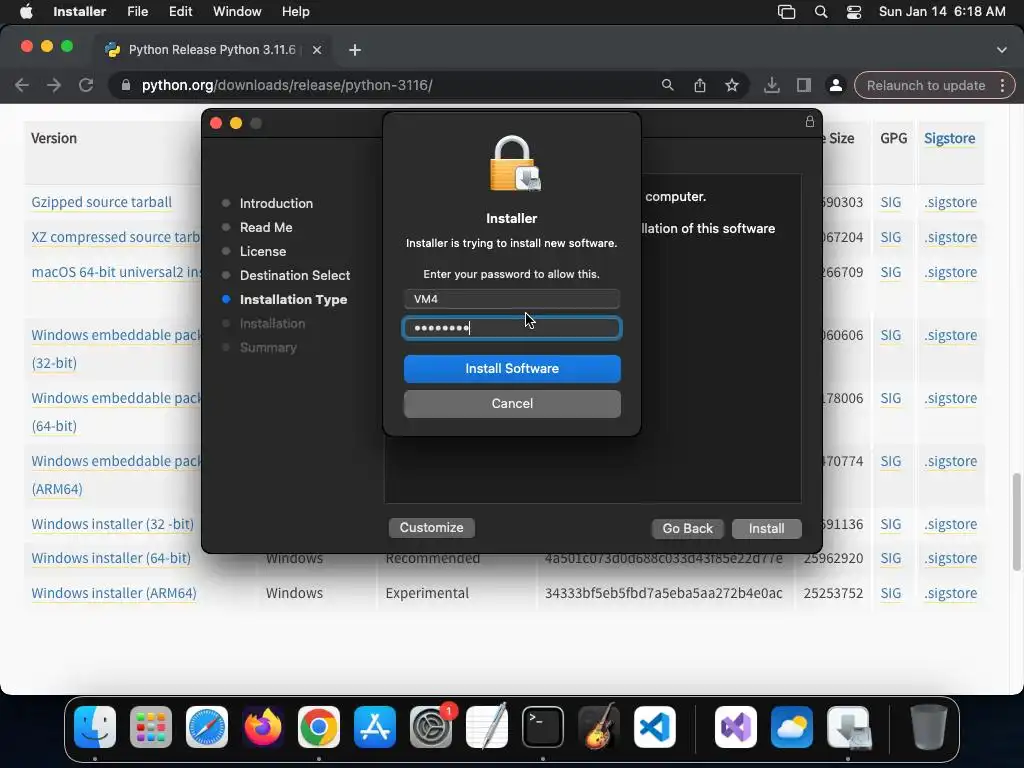Open Visual Studio purple dock icon

pos(736,727)
